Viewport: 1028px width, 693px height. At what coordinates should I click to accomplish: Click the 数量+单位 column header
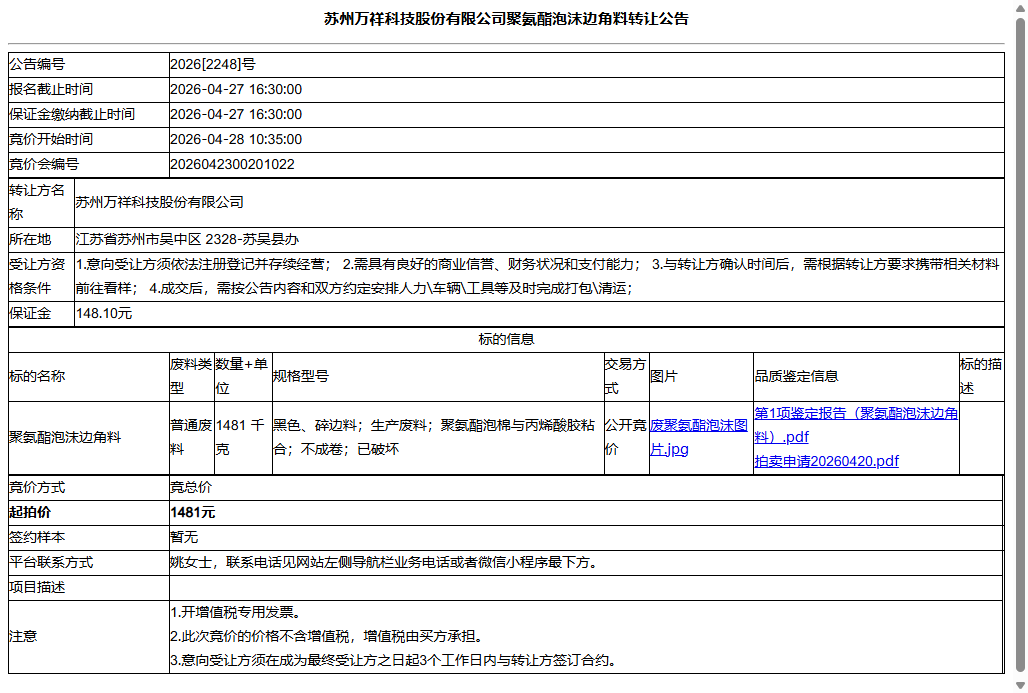click(x=243, y=376)
